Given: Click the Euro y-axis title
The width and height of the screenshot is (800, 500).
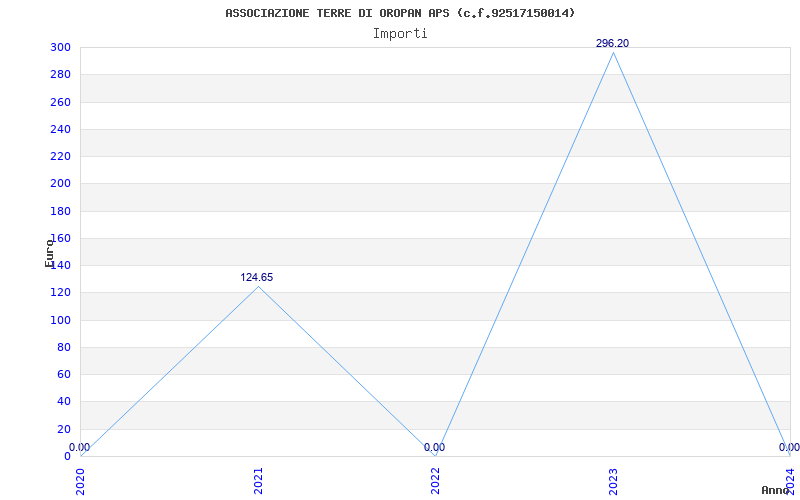Looking at the screenshot, I should coord(49,253).
